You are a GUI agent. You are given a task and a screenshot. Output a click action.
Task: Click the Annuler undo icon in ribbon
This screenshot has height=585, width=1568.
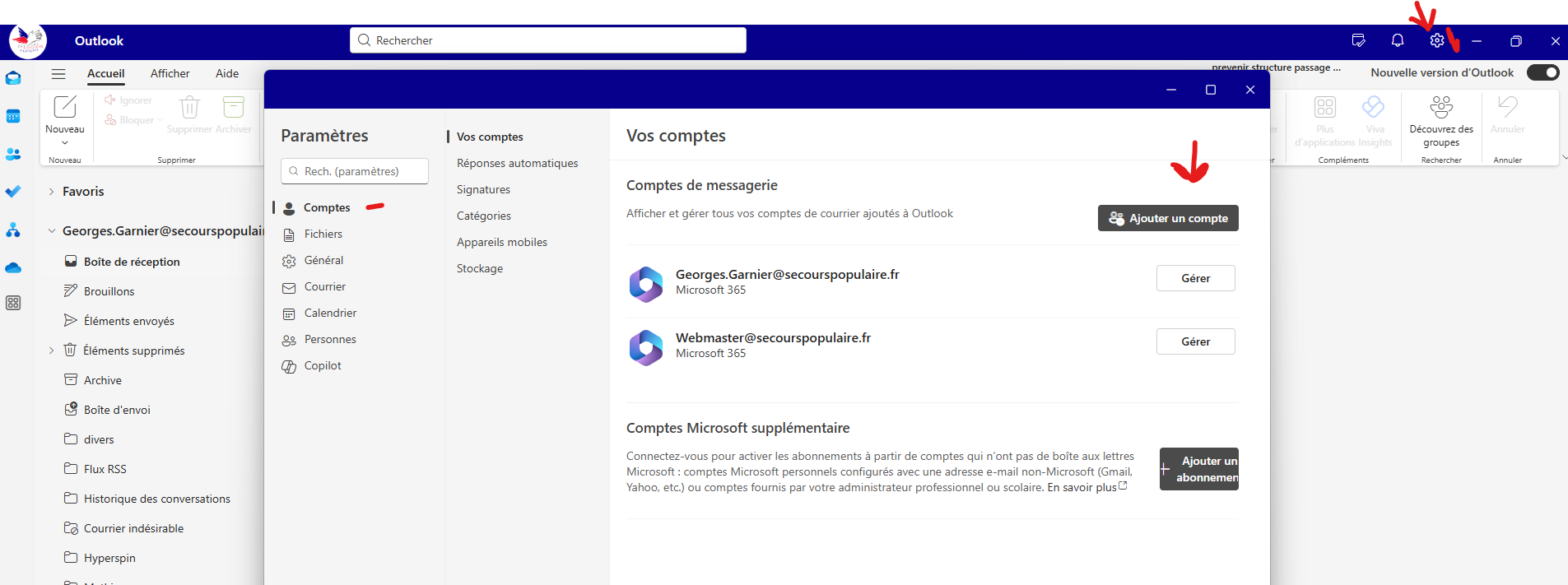[x=1508, y=107]
